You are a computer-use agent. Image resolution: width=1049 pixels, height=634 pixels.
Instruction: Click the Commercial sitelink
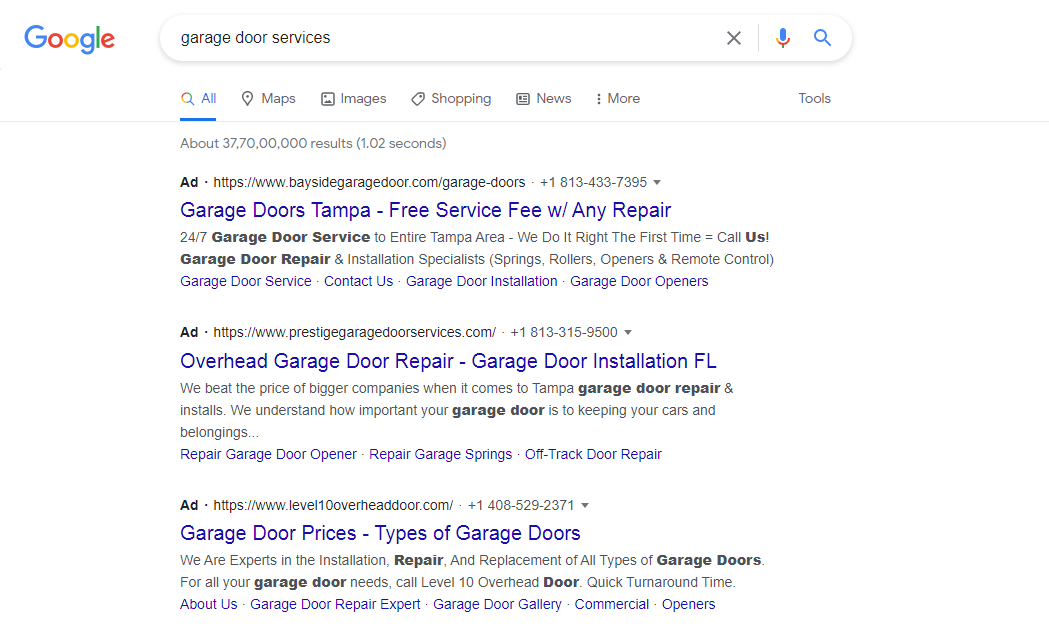[611, 605]
